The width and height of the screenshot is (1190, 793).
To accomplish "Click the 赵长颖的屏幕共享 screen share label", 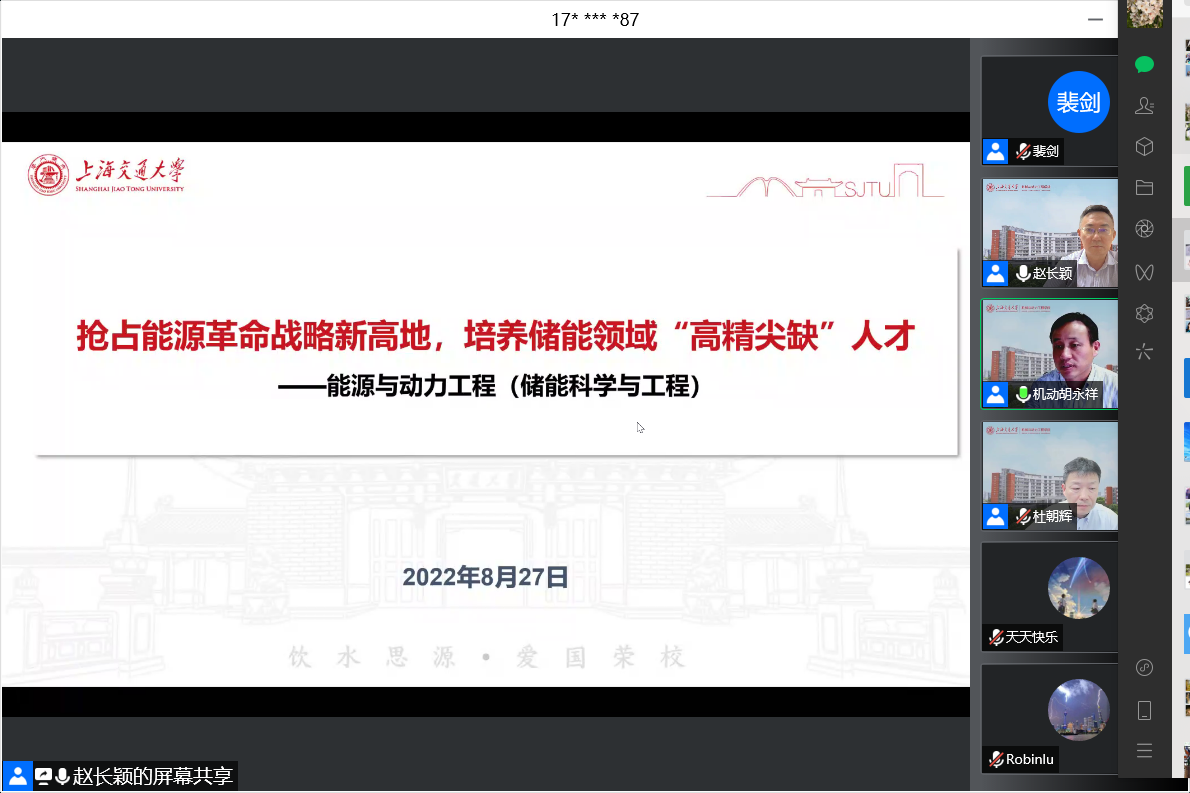I will click(152, 776).
